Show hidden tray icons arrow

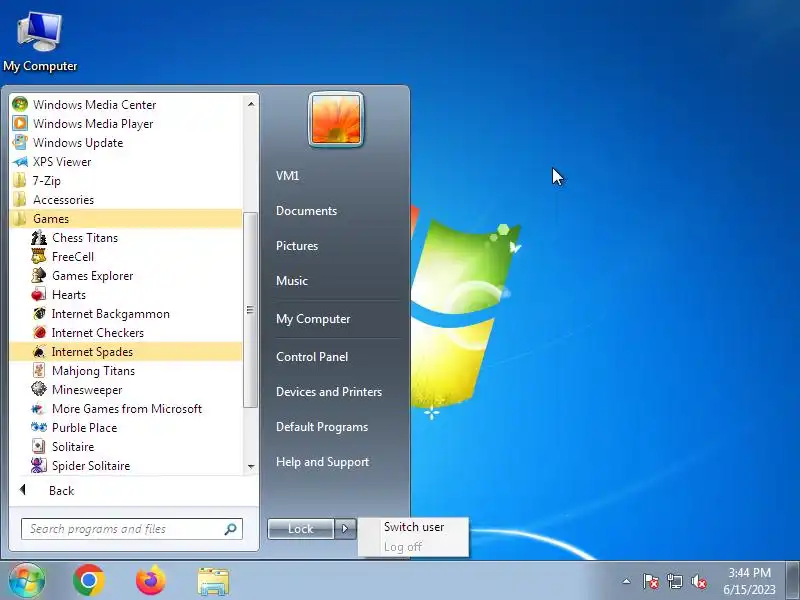coord(627,581)
